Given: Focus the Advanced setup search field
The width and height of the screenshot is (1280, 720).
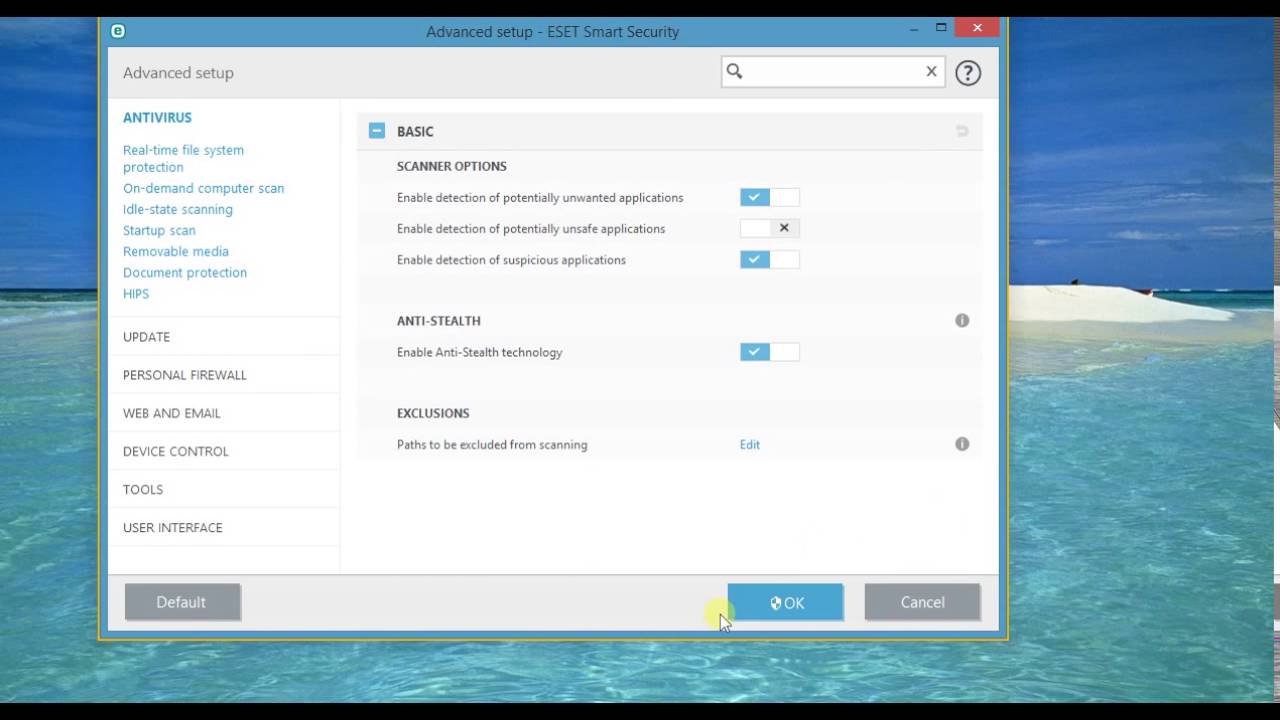Looking at the screenshot, I should click(833, 71).
